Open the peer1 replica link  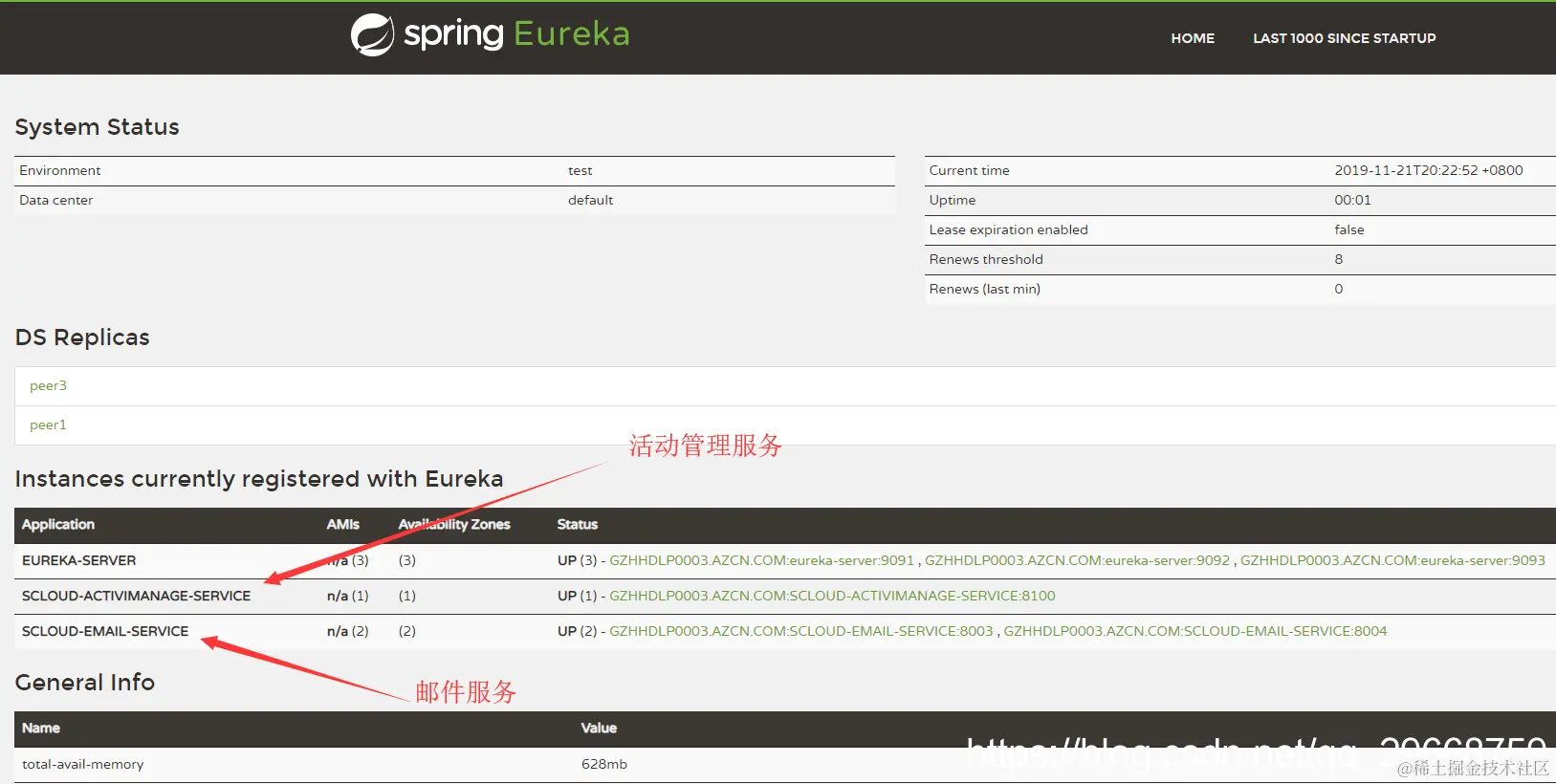[48, 425]
